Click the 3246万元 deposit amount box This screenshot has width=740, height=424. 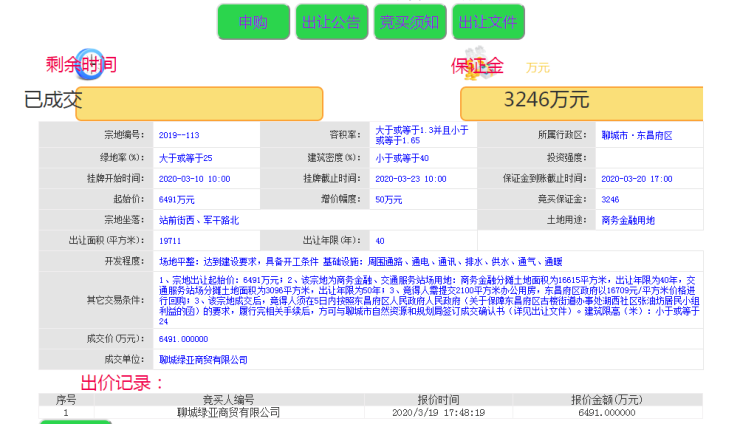coord(581,103)
